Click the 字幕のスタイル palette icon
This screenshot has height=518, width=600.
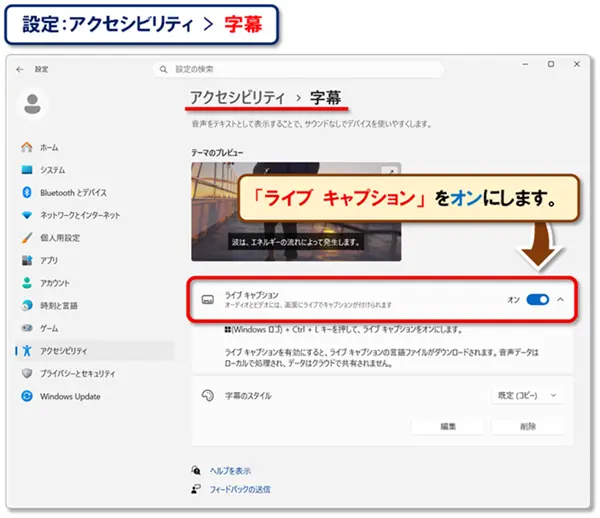point(208,395)
